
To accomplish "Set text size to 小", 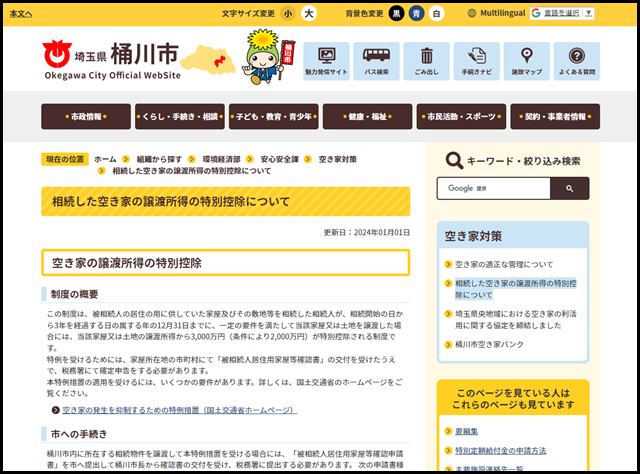I will point(288,14).
